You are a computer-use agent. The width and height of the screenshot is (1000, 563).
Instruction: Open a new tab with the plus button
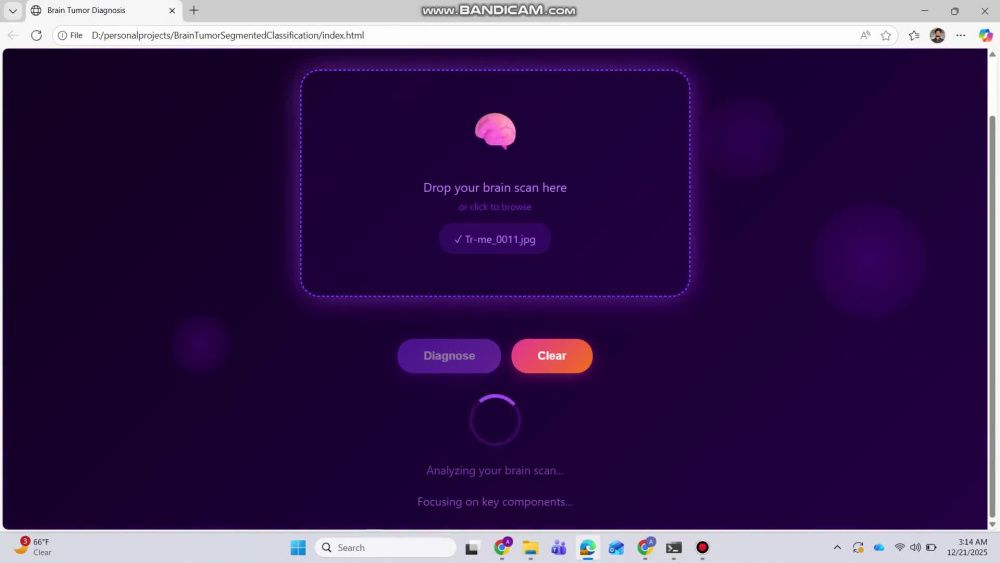pos(194,10)
